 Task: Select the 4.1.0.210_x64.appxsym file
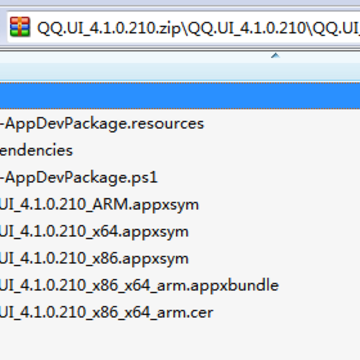click(94, 232)
